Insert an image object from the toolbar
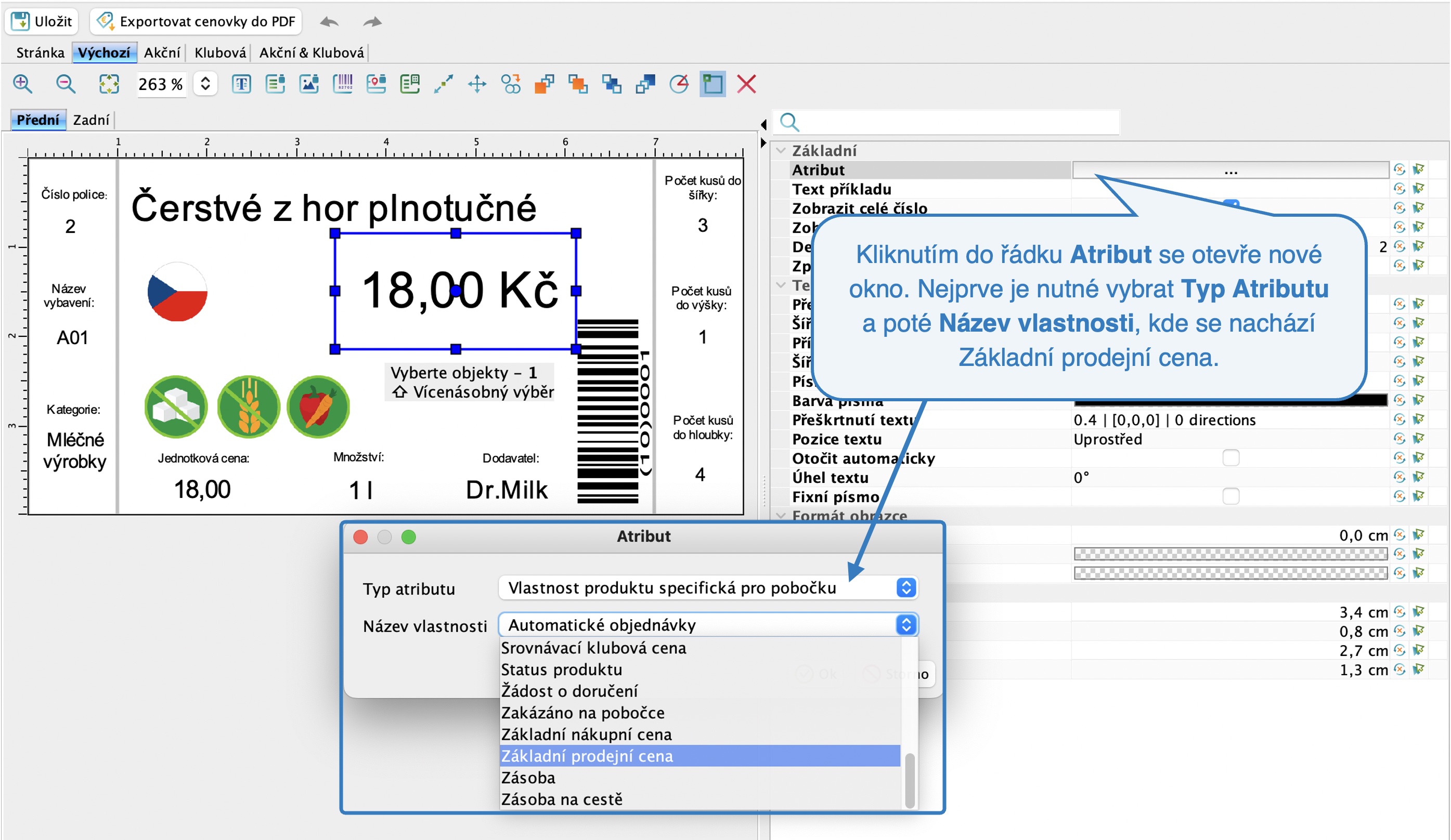The width and height of the screenshot is (1451, 840). (309, 84)
